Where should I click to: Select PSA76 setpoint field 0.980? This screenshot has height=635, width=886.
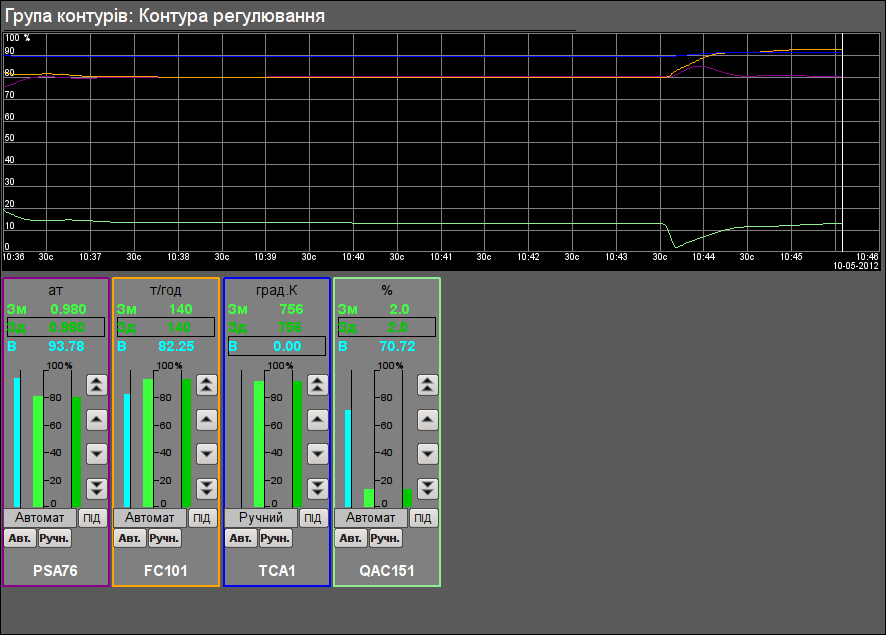point(56,327)
